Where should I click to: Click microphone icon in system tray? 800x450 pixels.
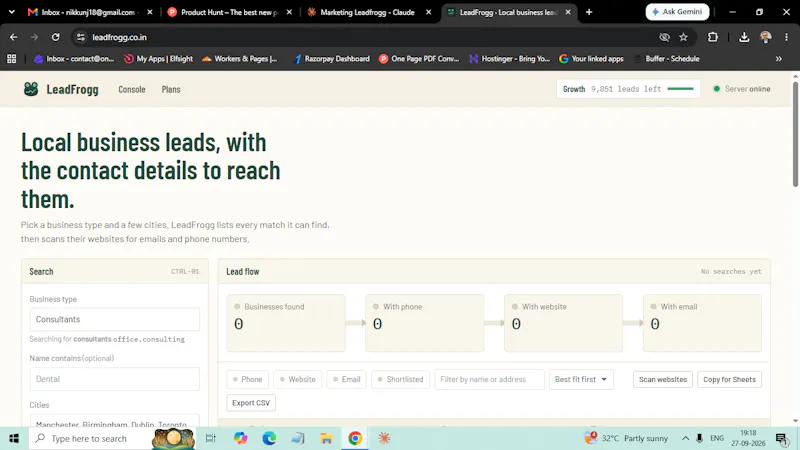click(699, 438)
